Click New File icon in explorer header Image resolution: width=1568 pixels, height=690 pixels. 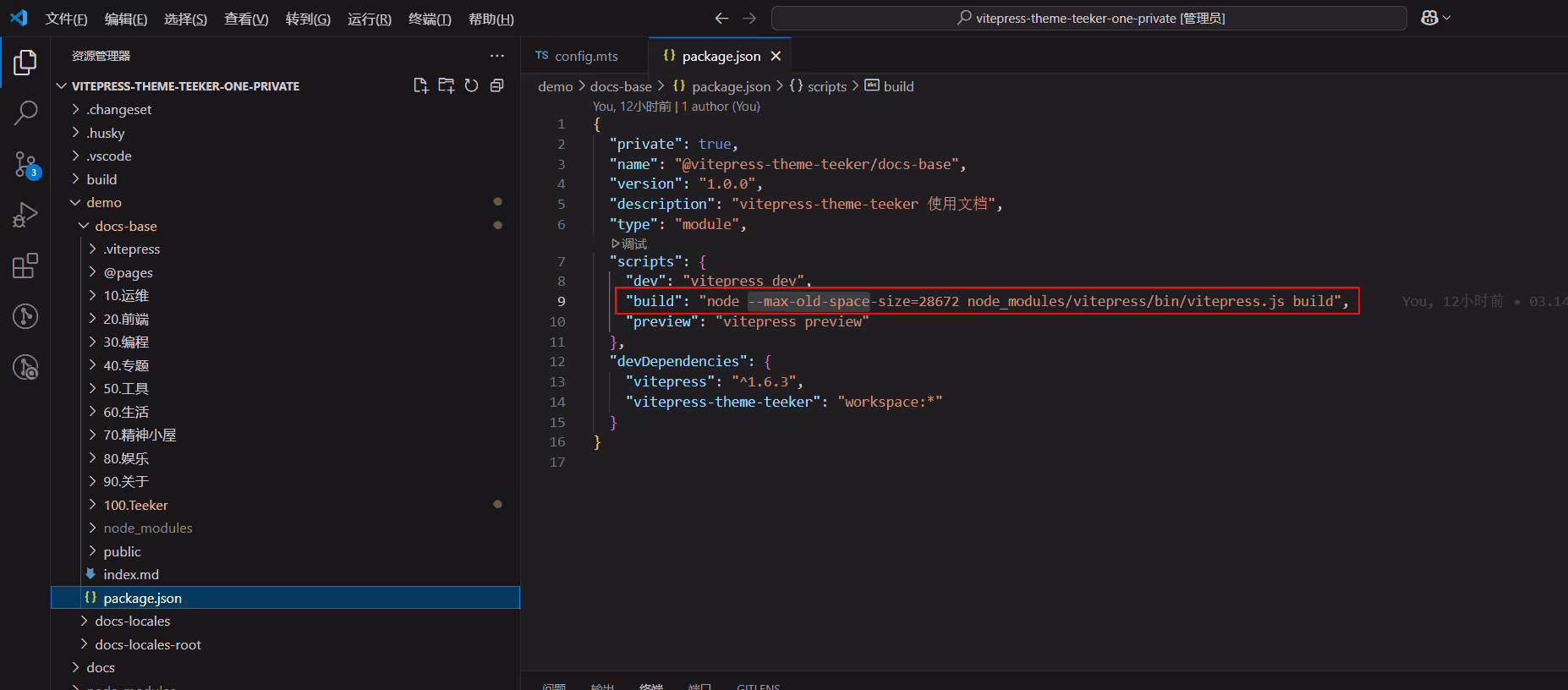click(x=420, y=85)
